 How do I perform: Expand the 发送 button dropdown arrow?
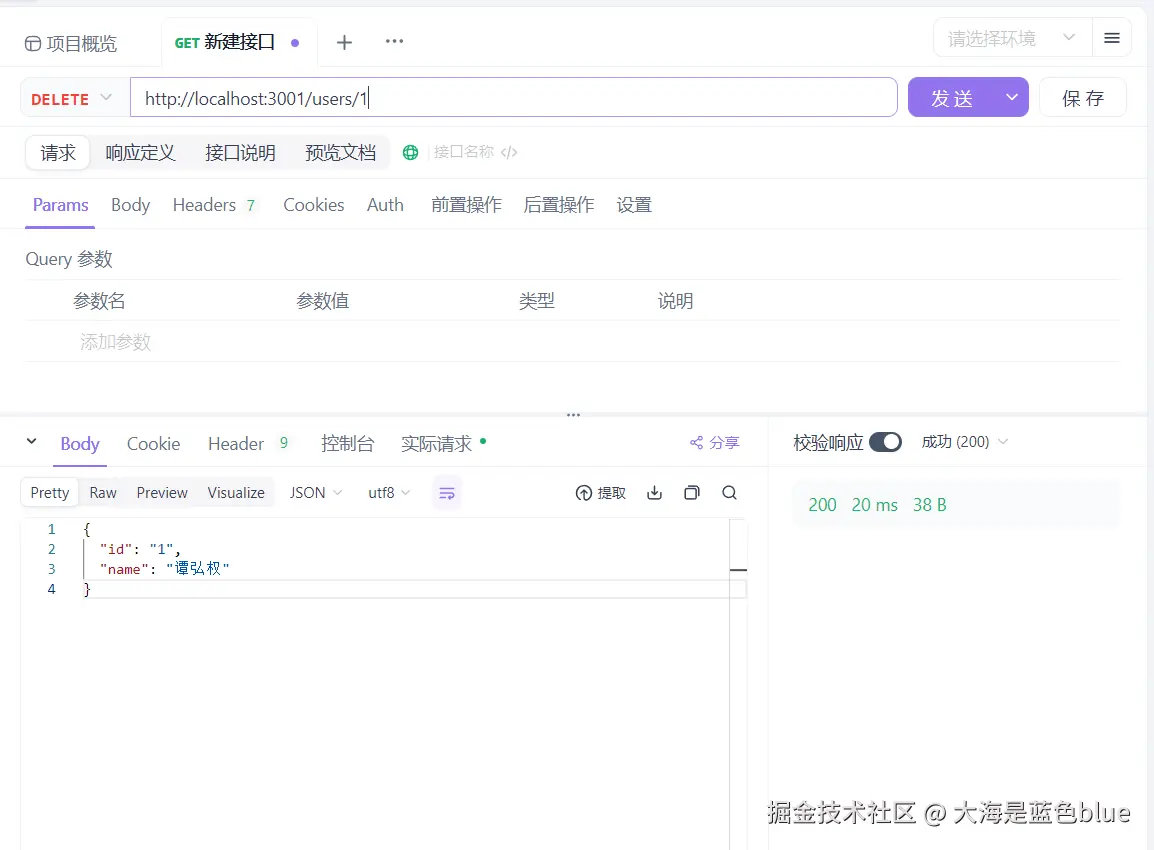(x=1012, y=97)
